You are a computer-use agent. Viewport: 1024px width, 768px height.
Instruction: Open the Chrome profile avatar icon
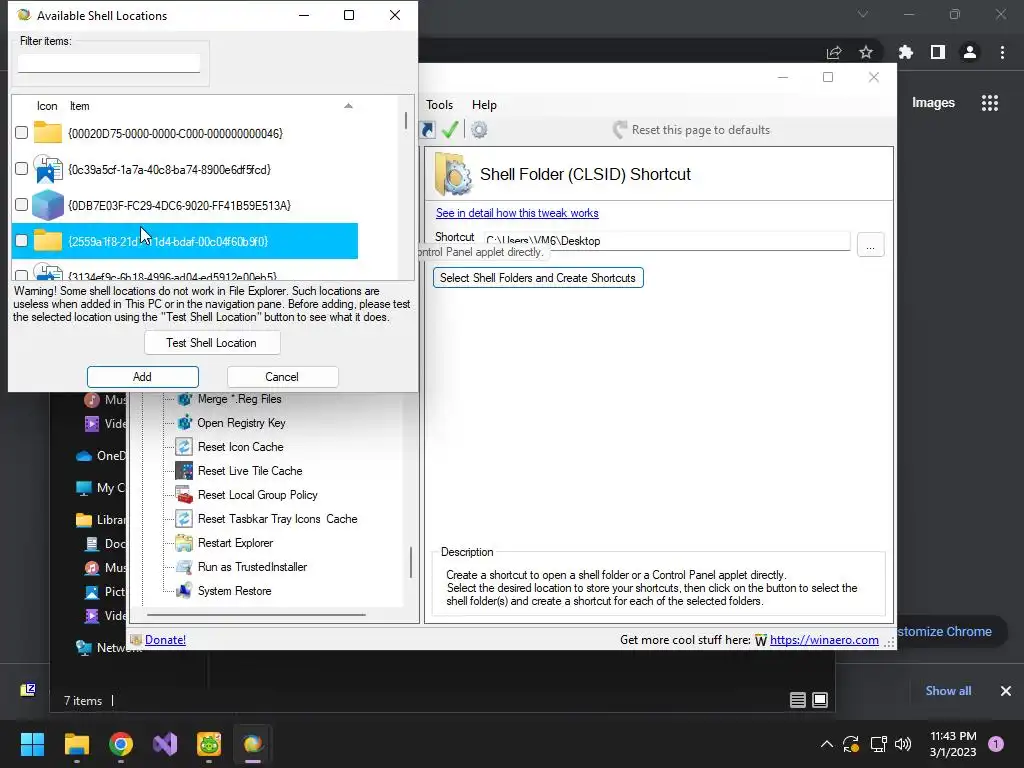tap(970, 52)
